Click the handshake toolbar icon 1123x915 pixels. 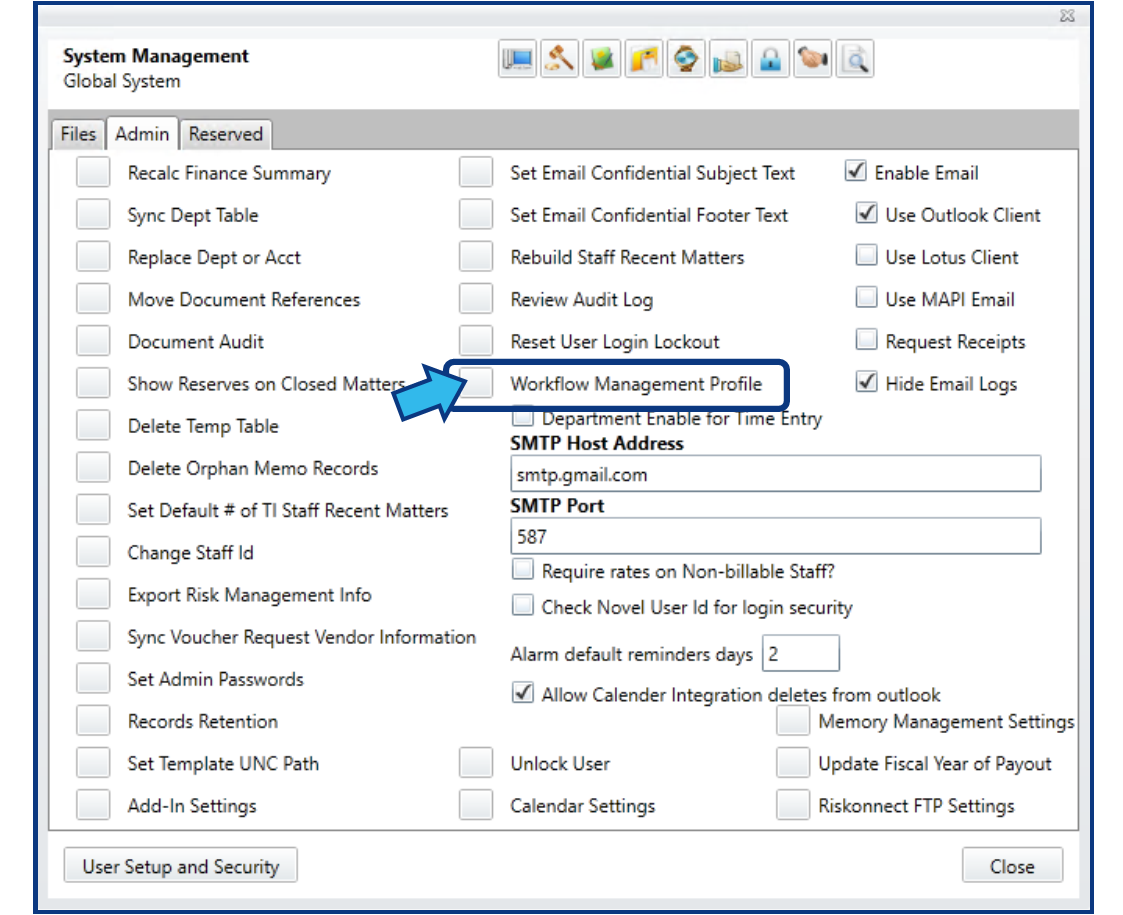point(813,59)
